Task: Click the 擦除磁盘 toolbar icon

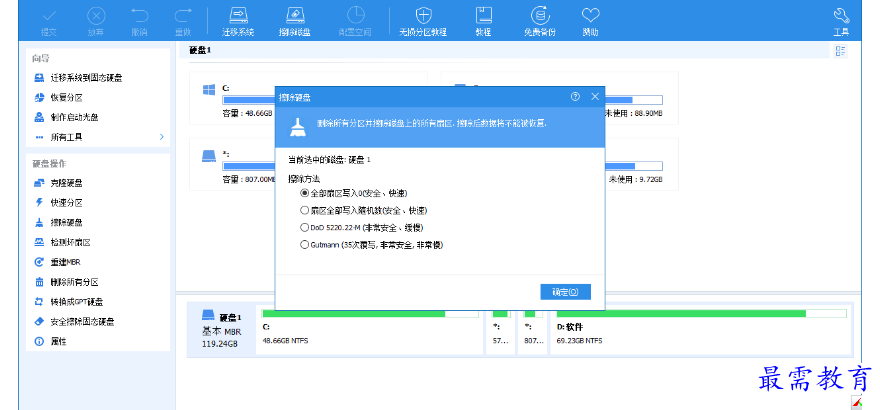Action: pyautogui.click(x=295, y=16)
